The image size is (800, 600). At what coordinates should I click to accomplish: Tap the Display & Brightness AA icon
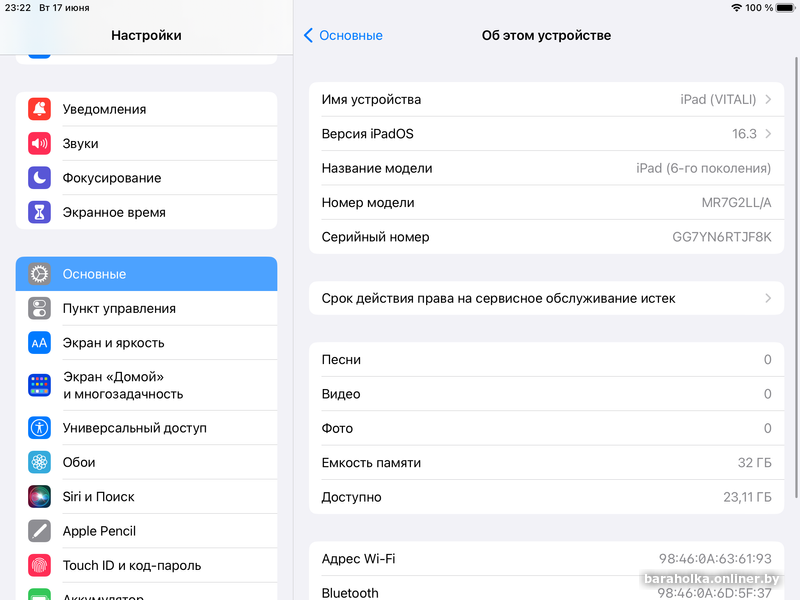39,343
